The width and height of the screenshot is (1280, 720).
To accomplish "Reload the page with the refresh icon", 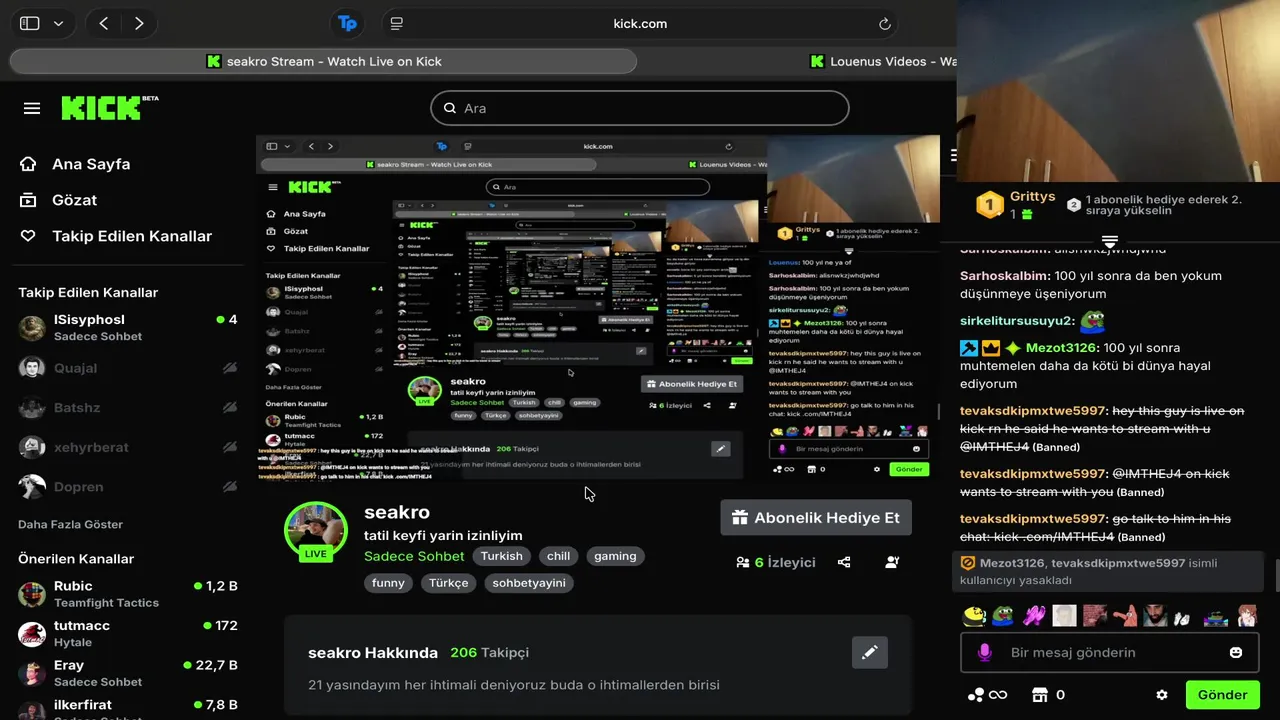I will [x=885, y=23].
